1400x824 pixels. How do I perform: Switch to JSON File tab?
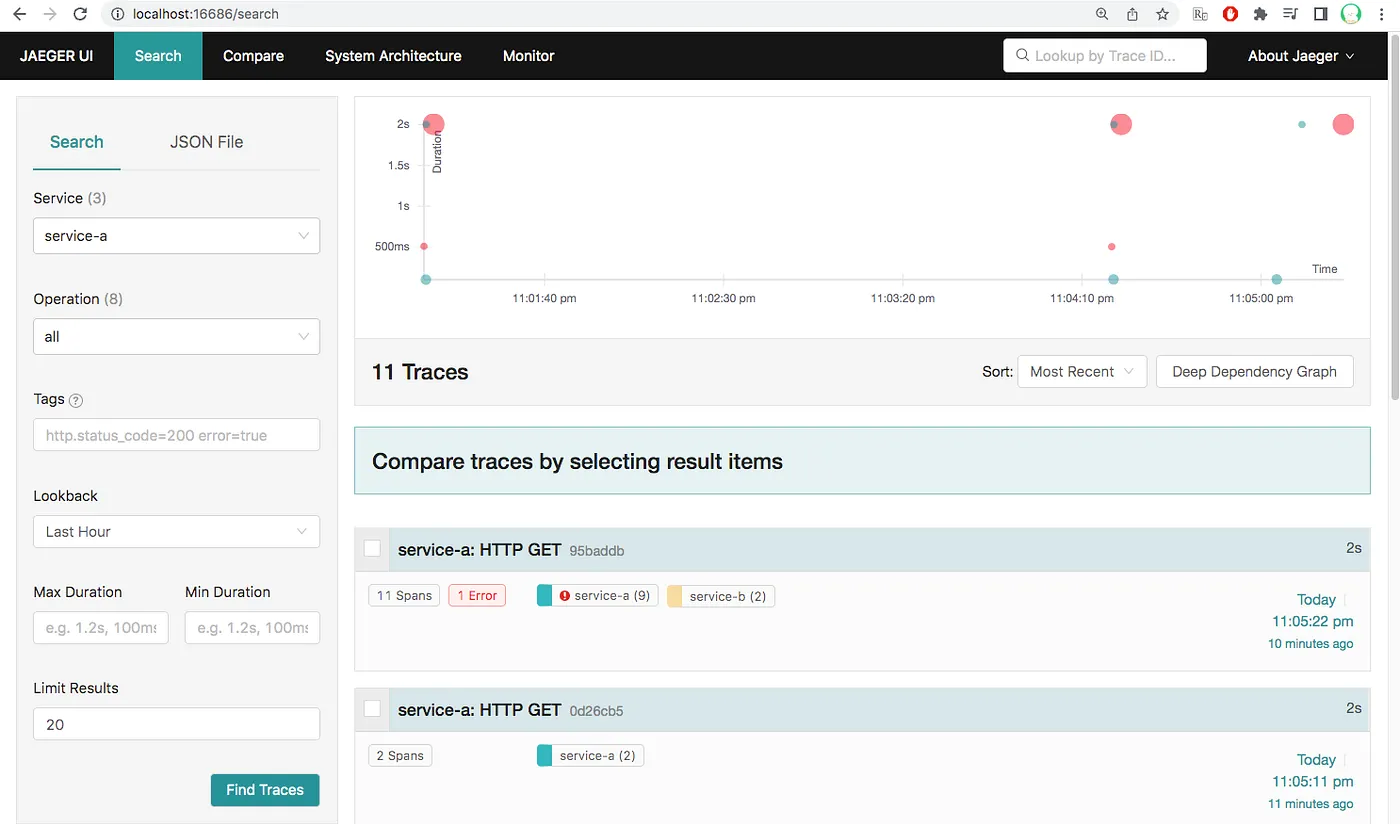pyautogui.click(x=206, y=142)
